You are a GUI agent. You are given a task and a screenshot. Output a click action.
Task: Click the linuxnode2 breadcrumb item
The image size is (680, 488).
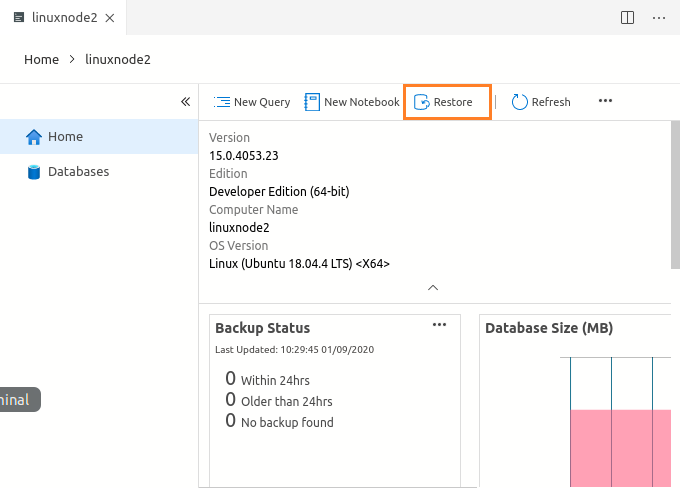click(x=117, y=60)
